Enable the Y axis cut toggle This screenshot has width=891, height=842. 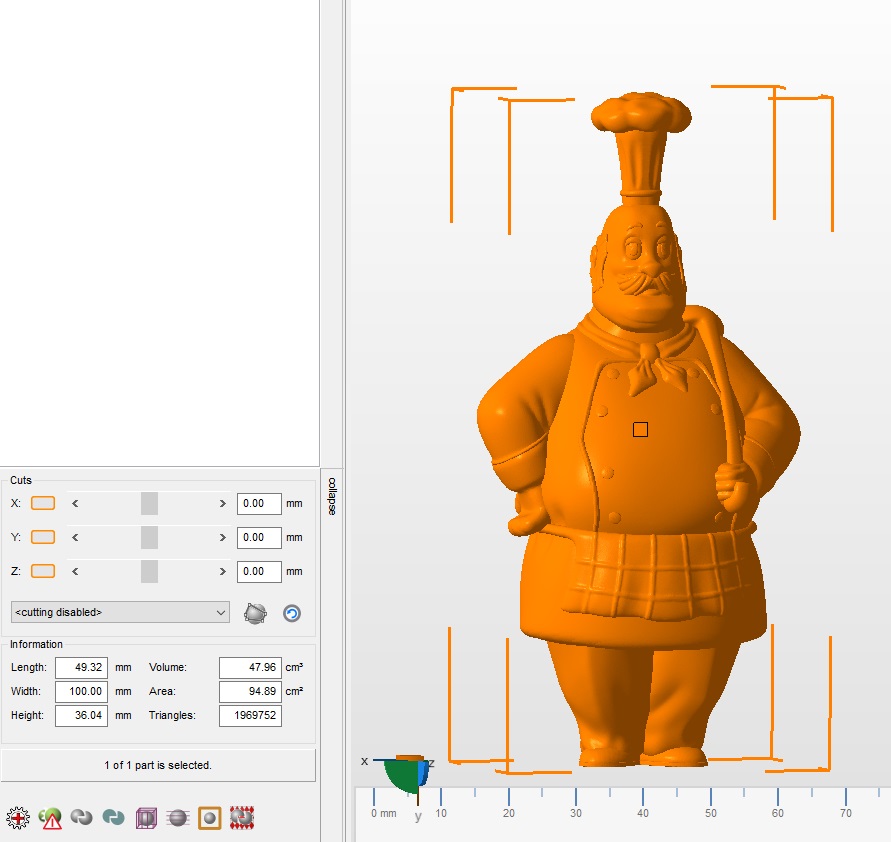(42, 537)
